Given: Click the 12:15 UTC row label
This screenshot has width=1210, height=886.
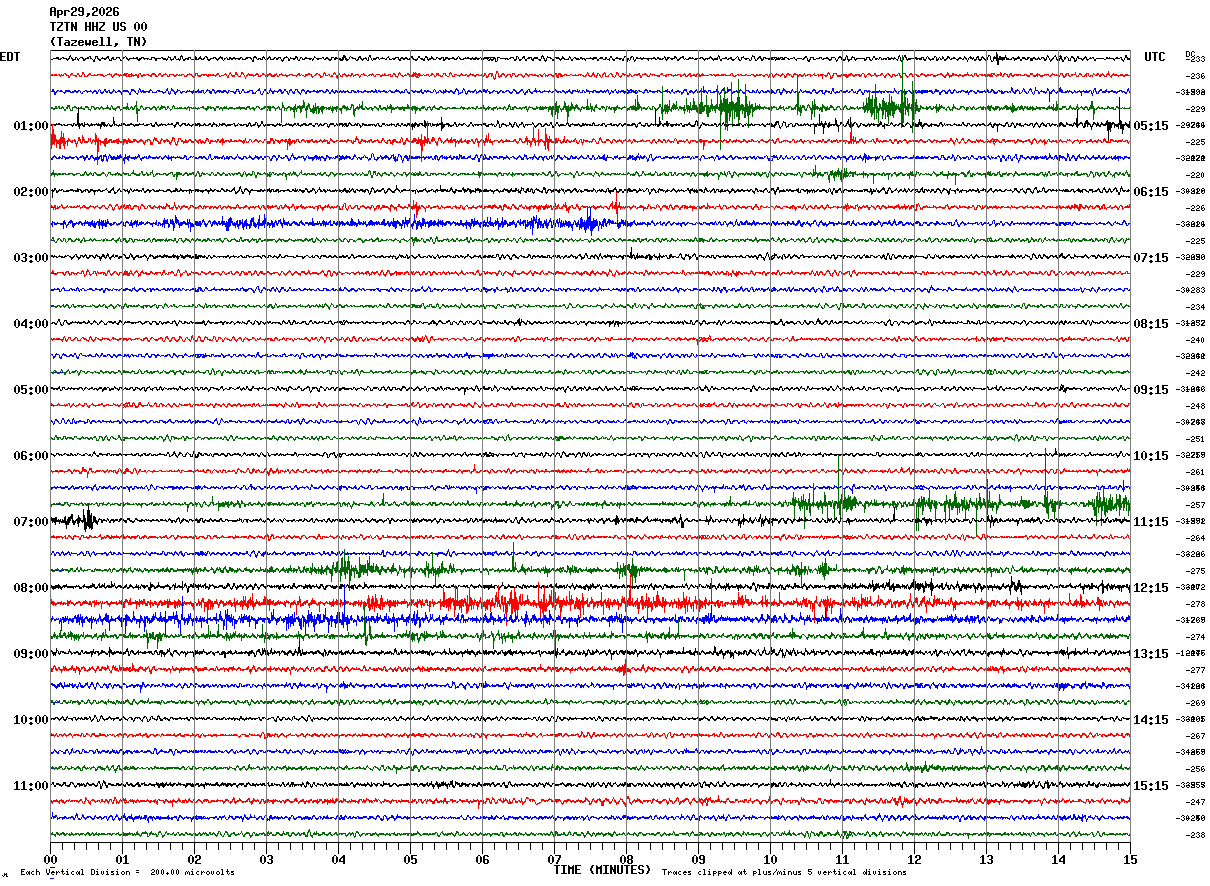Looking at the screenshot, I should coord(1151,588).
